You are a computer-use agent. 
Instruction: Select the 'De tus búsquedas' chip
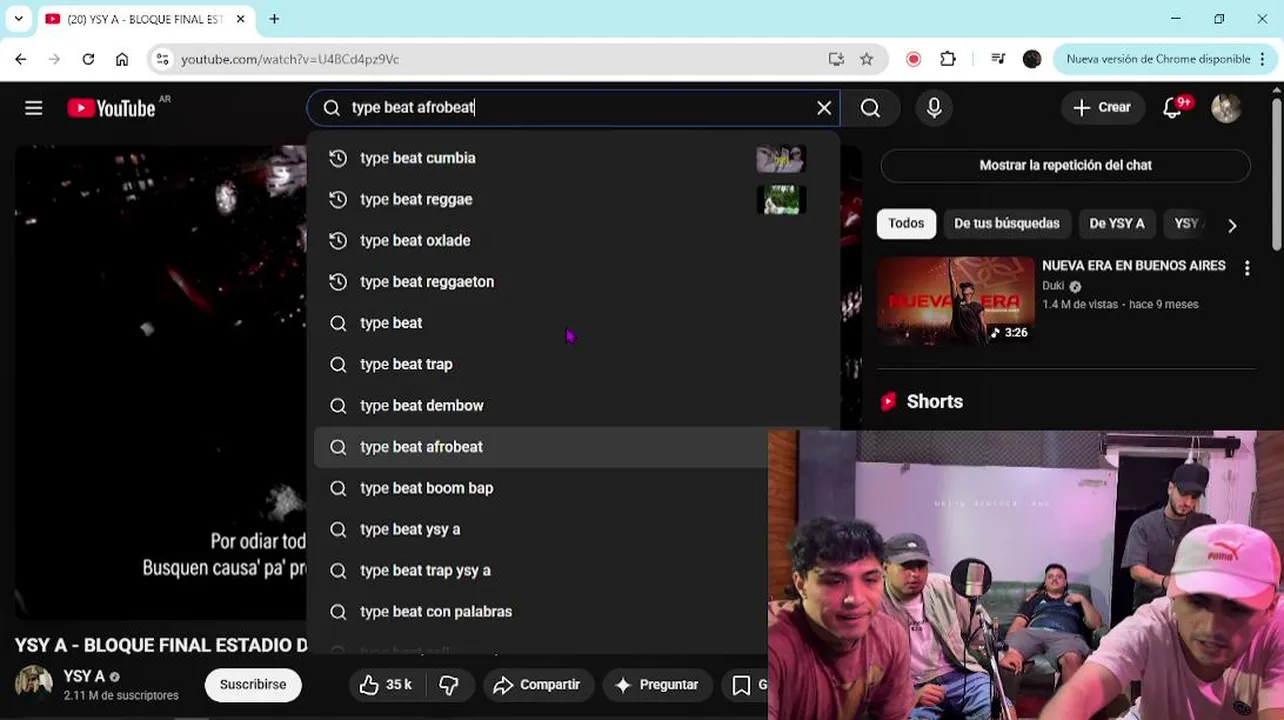tap(1006, 223)
